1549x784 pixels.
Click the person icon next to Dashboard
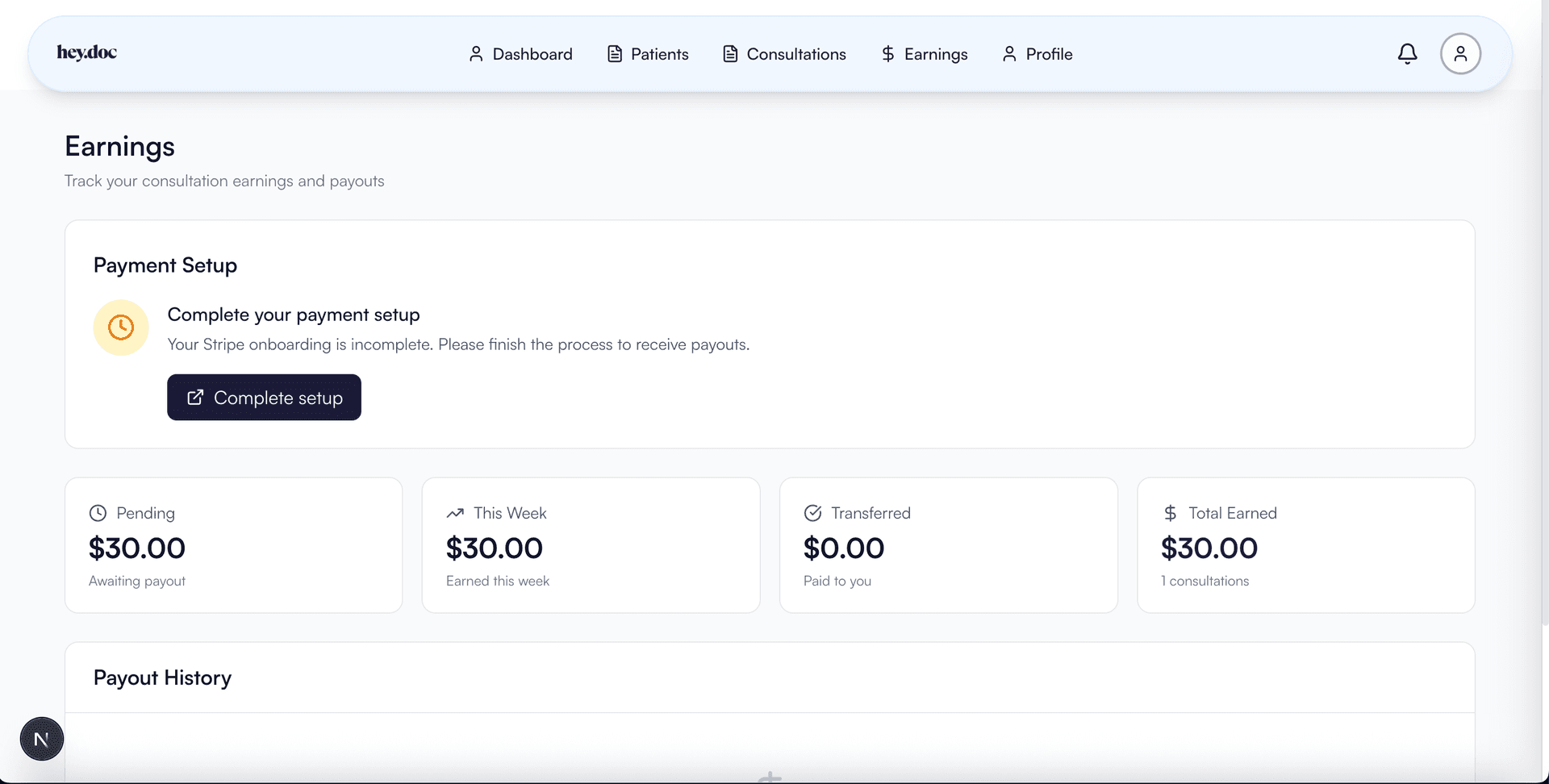pyautogui.click(x=476, y=53)
